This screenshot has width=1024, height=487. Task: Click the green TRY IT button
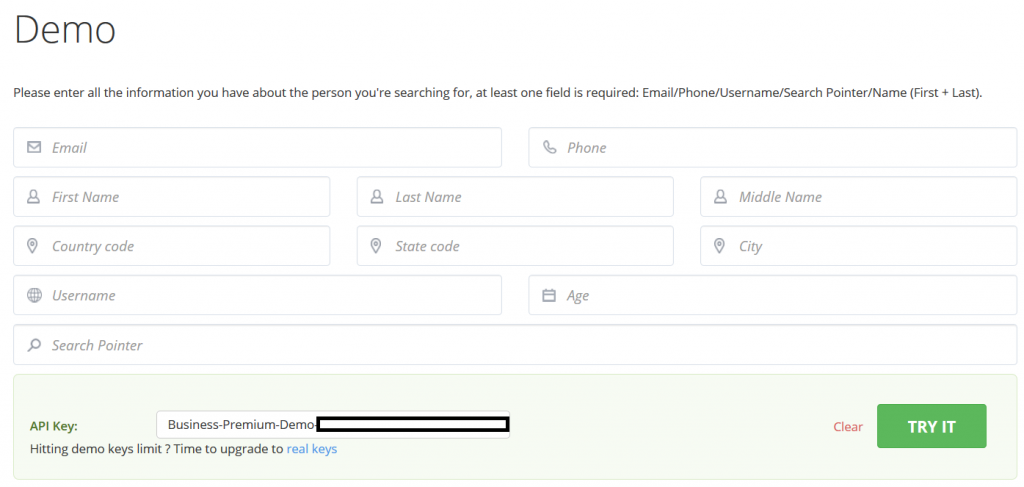coord(931,426)
